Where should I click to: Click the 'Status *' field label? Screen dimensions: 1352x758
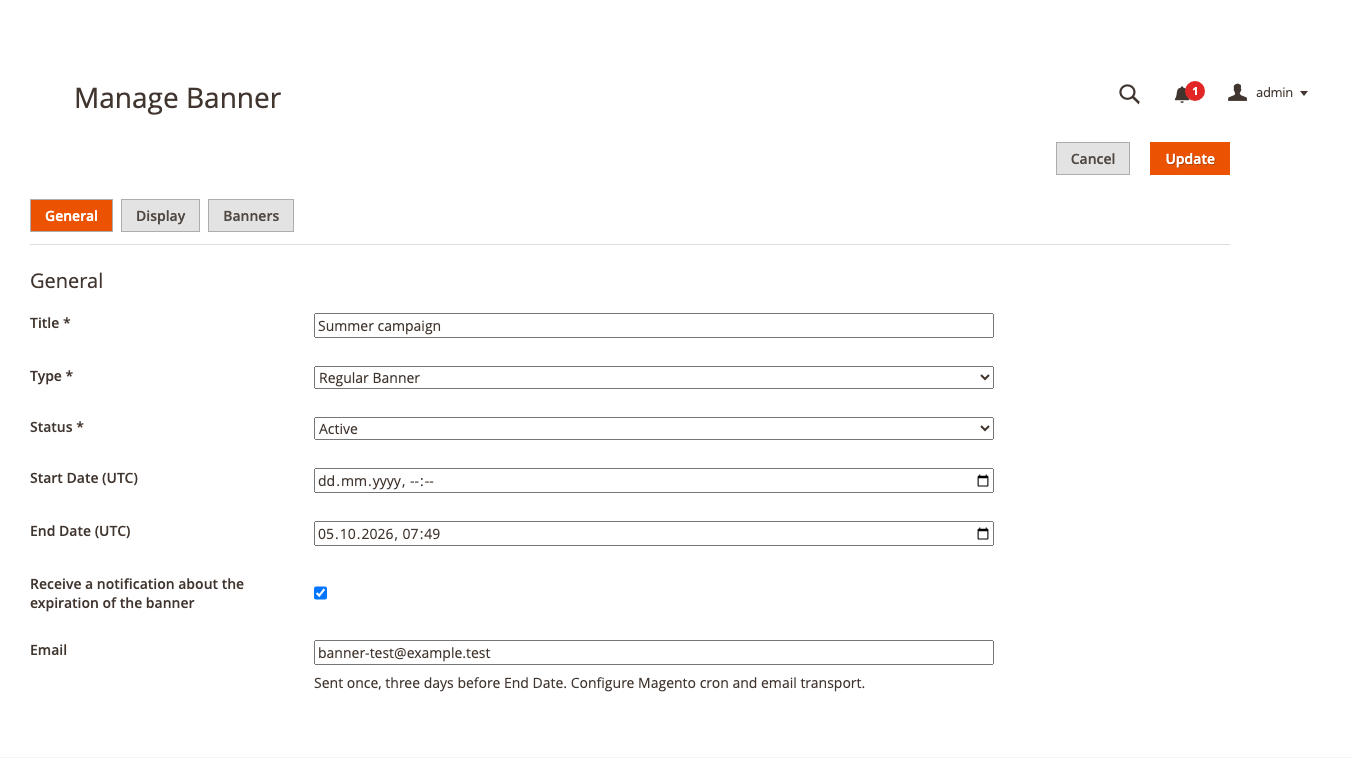57,427
